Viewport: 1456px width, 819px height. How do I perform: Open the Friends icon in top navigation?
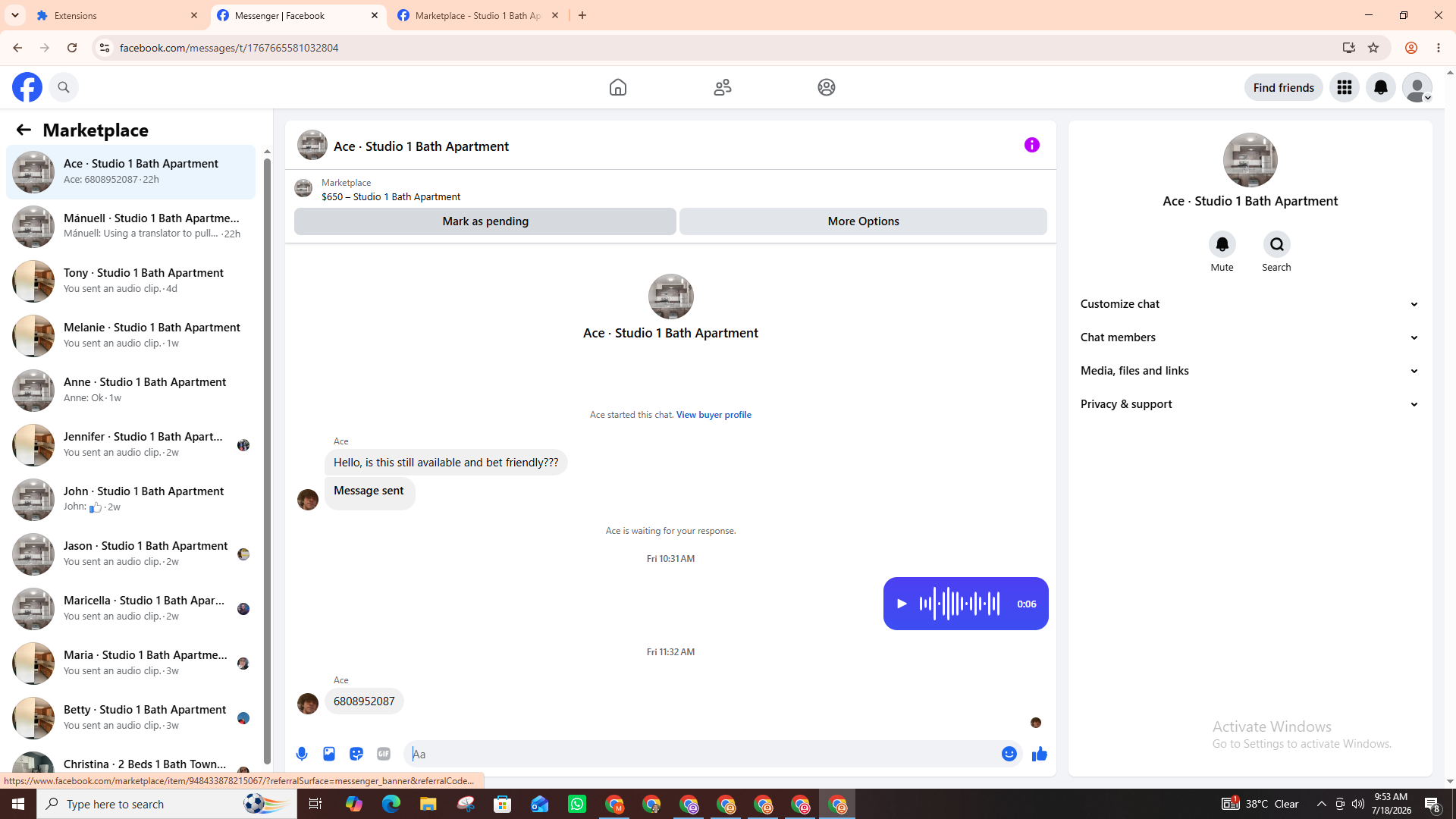(x=723, y=87)
